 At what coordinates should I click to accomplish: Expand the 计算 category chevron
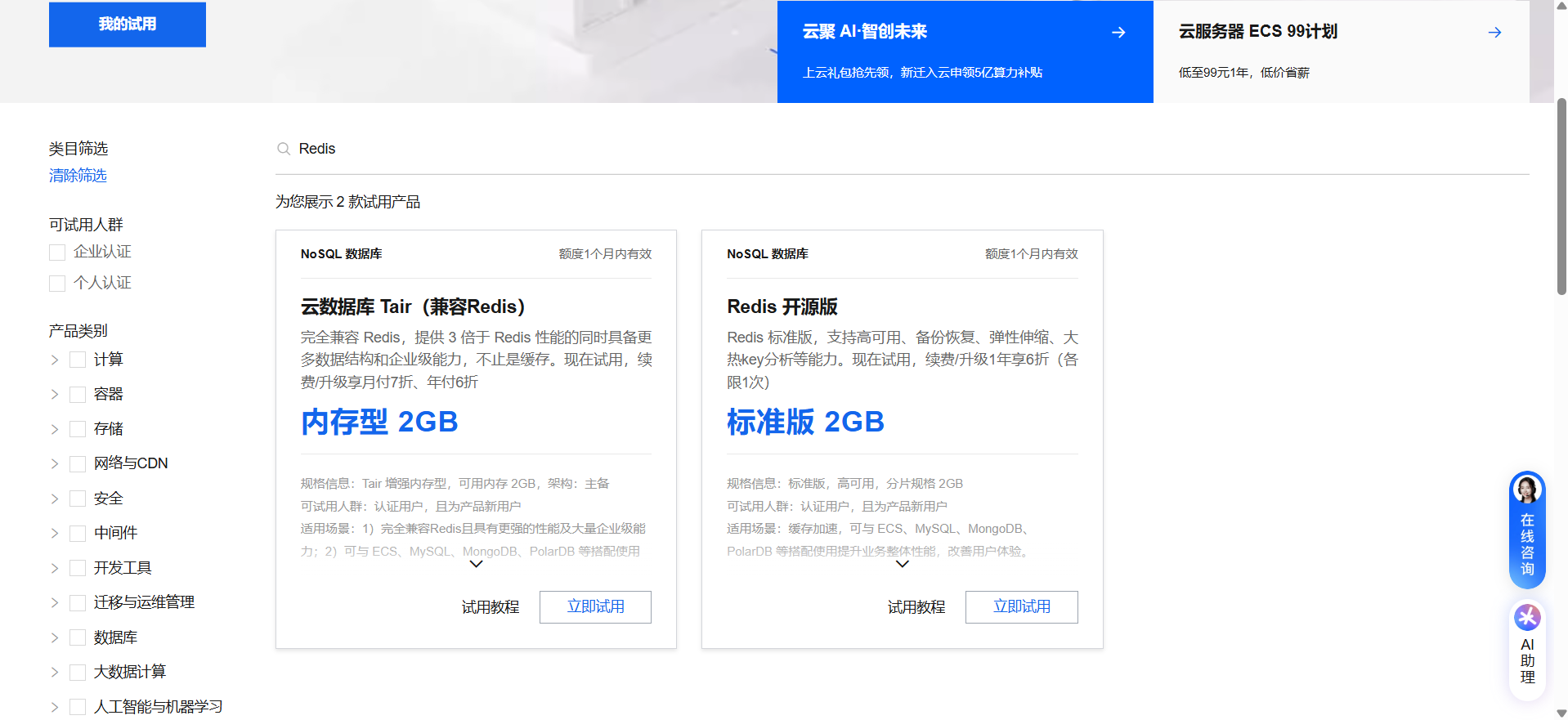point(55,360)
